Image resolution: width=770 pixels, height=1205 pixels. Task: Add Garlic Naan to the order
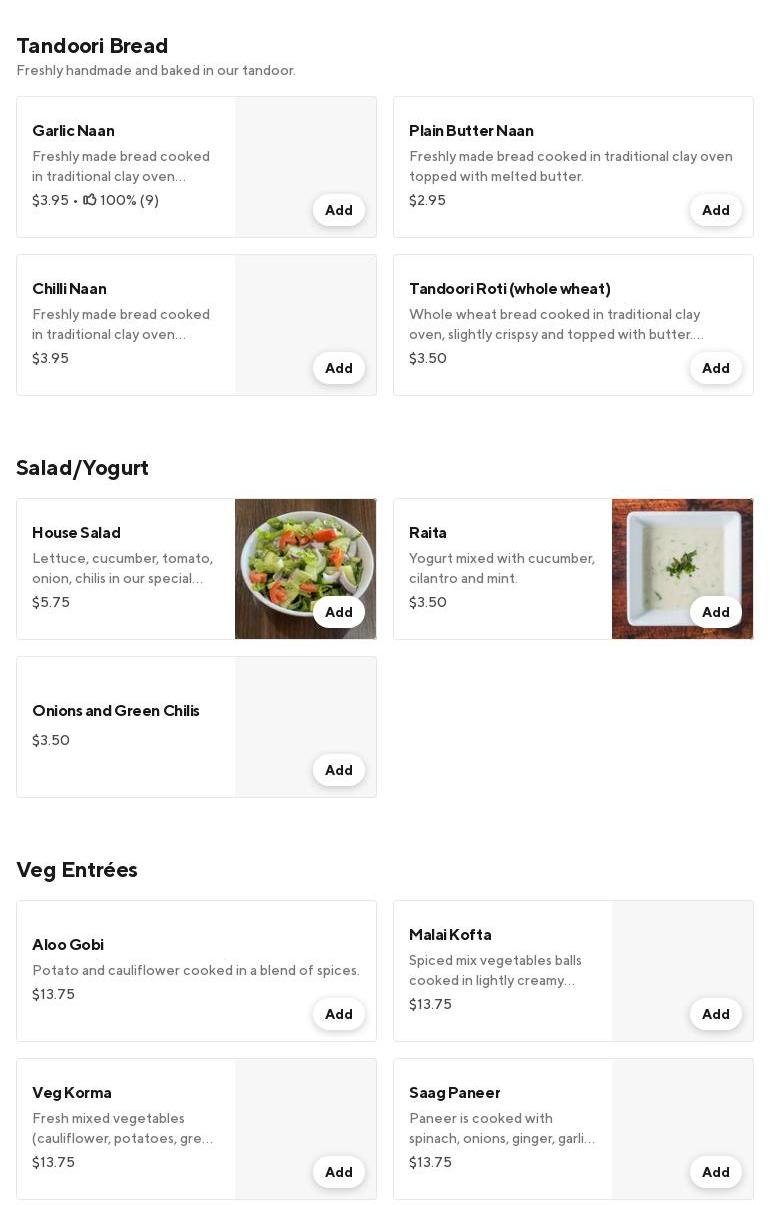[x=338, y=210]
